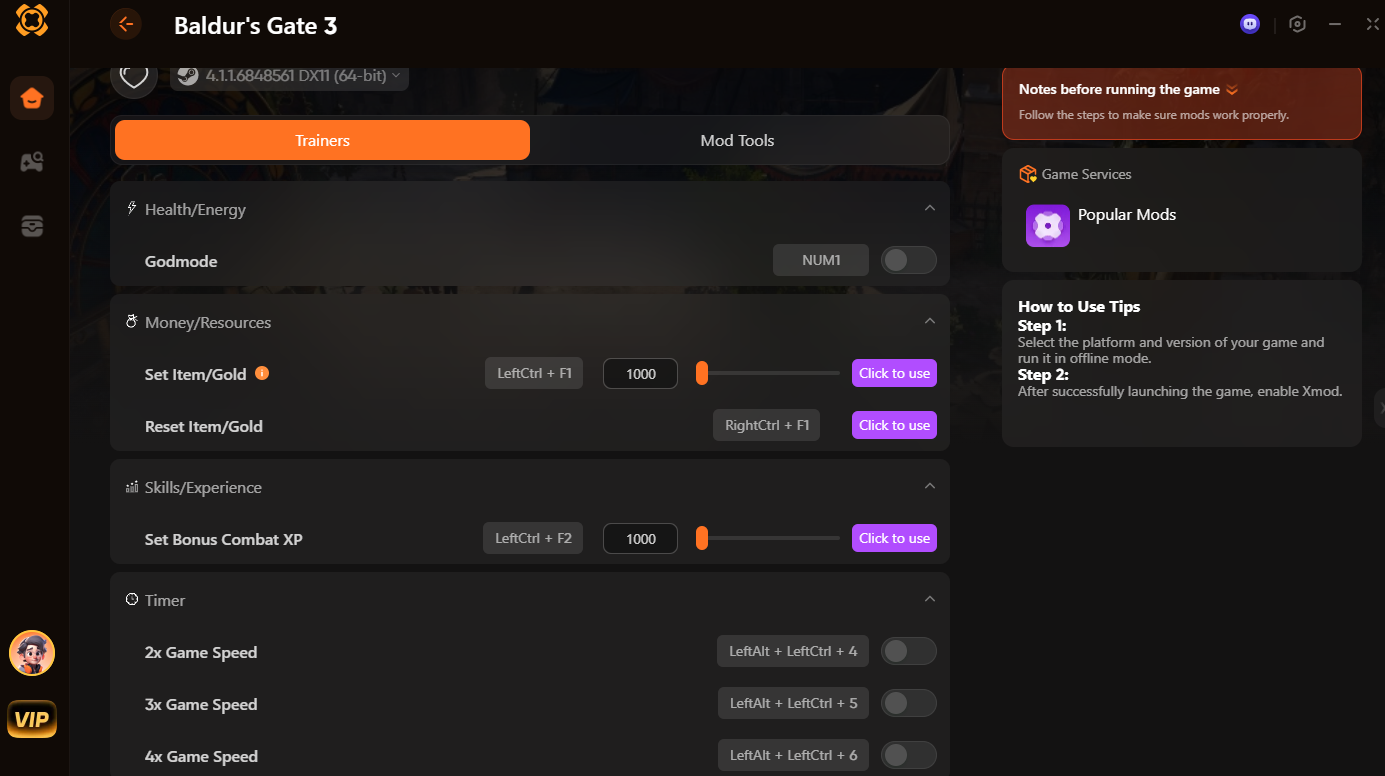Enable 4x Game Speed toggle
Screen dimensions: 1385x776
tap(908, 755)
